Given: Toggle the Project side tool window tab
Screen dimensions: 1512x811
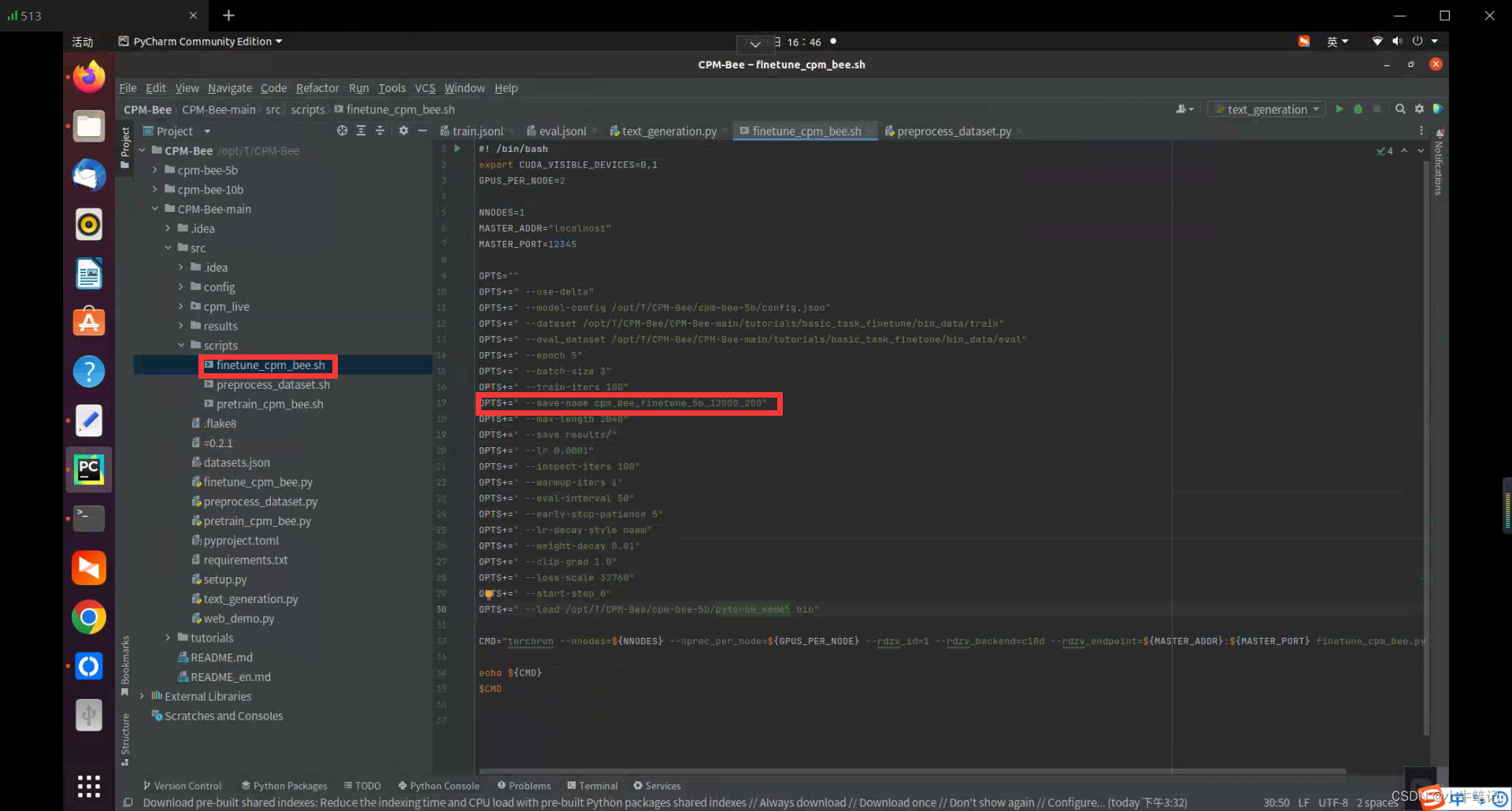Looking at the screenshot, I should [x=124, y=147].
